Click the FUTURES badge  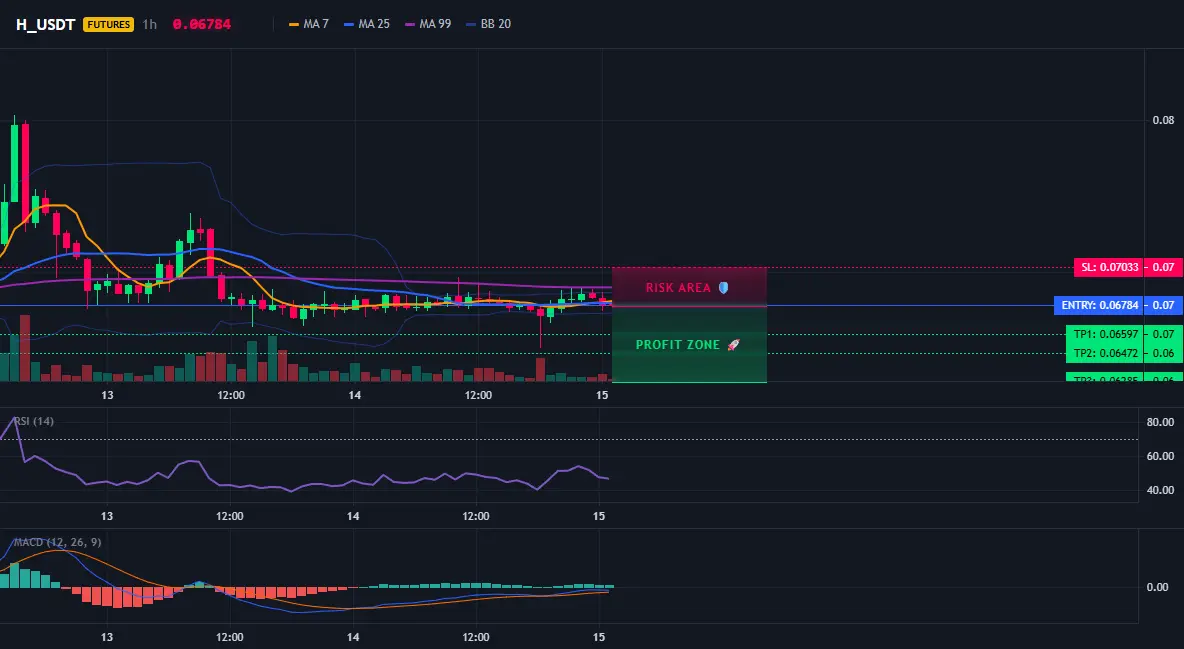(x=109, y=24)
